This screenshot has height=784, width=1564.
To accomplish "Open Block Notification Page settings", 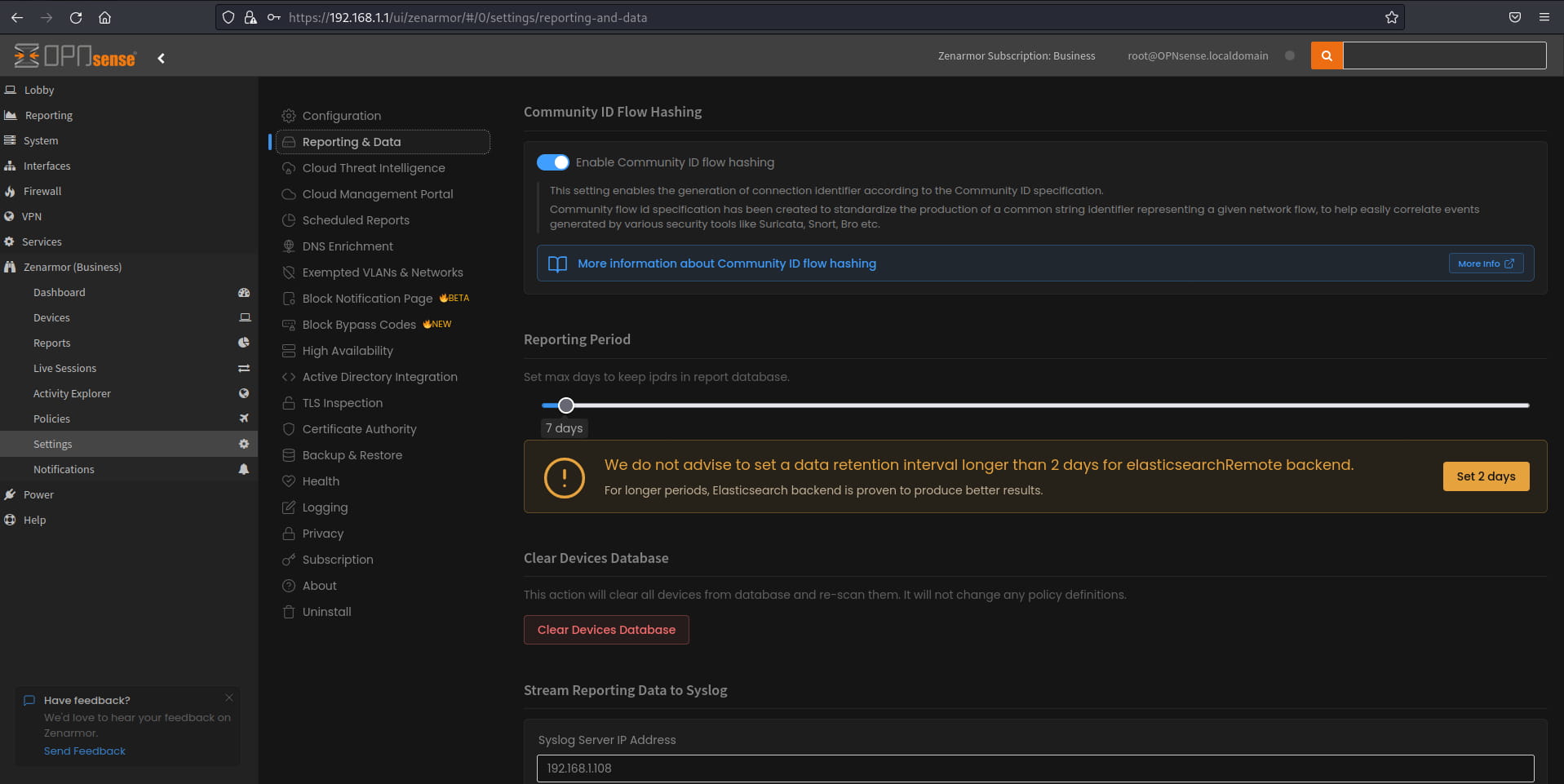I will [x=367, y=299].
